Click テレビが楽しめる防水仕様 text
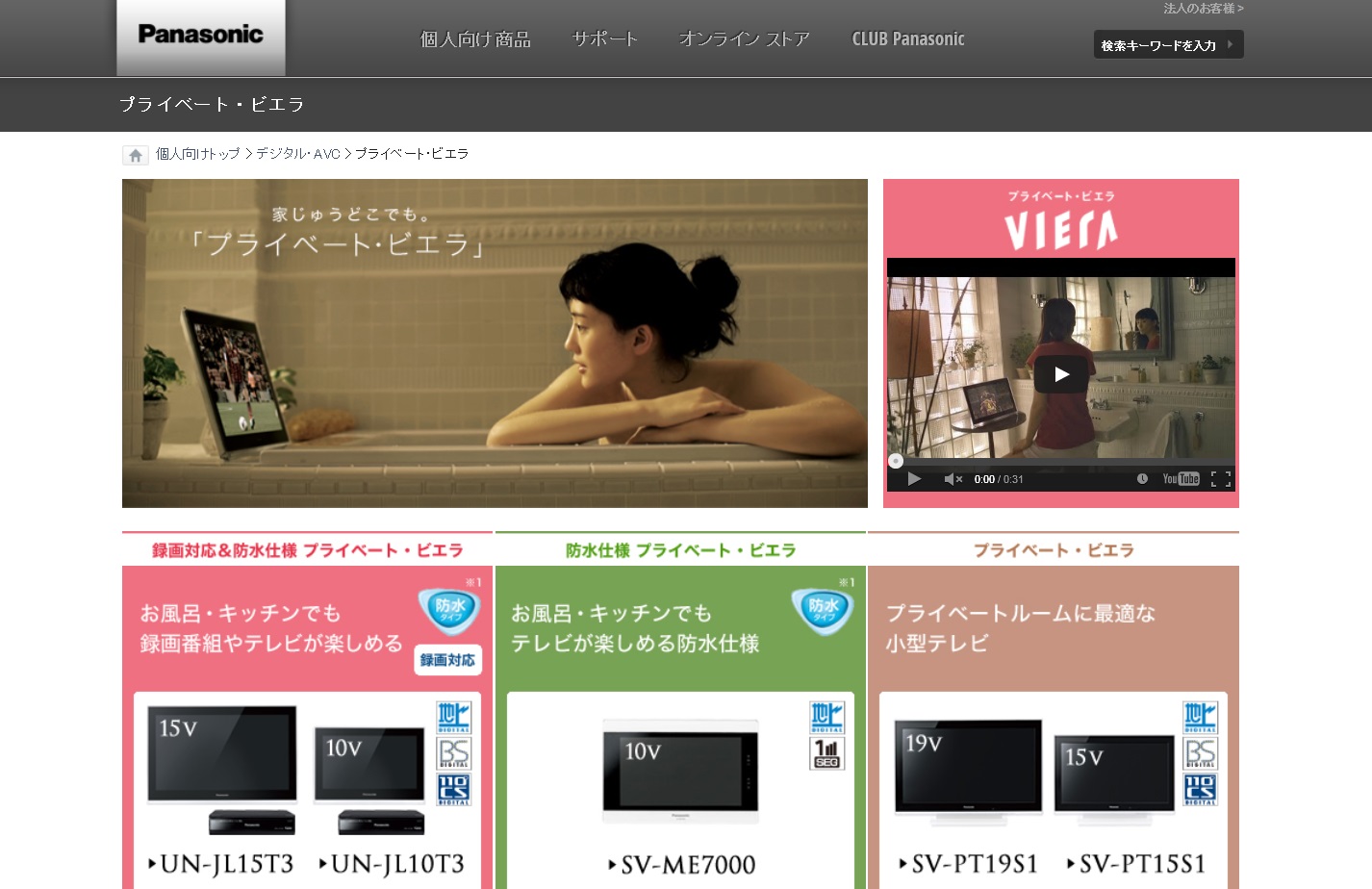1372x889 pixels. pos(635,644)
